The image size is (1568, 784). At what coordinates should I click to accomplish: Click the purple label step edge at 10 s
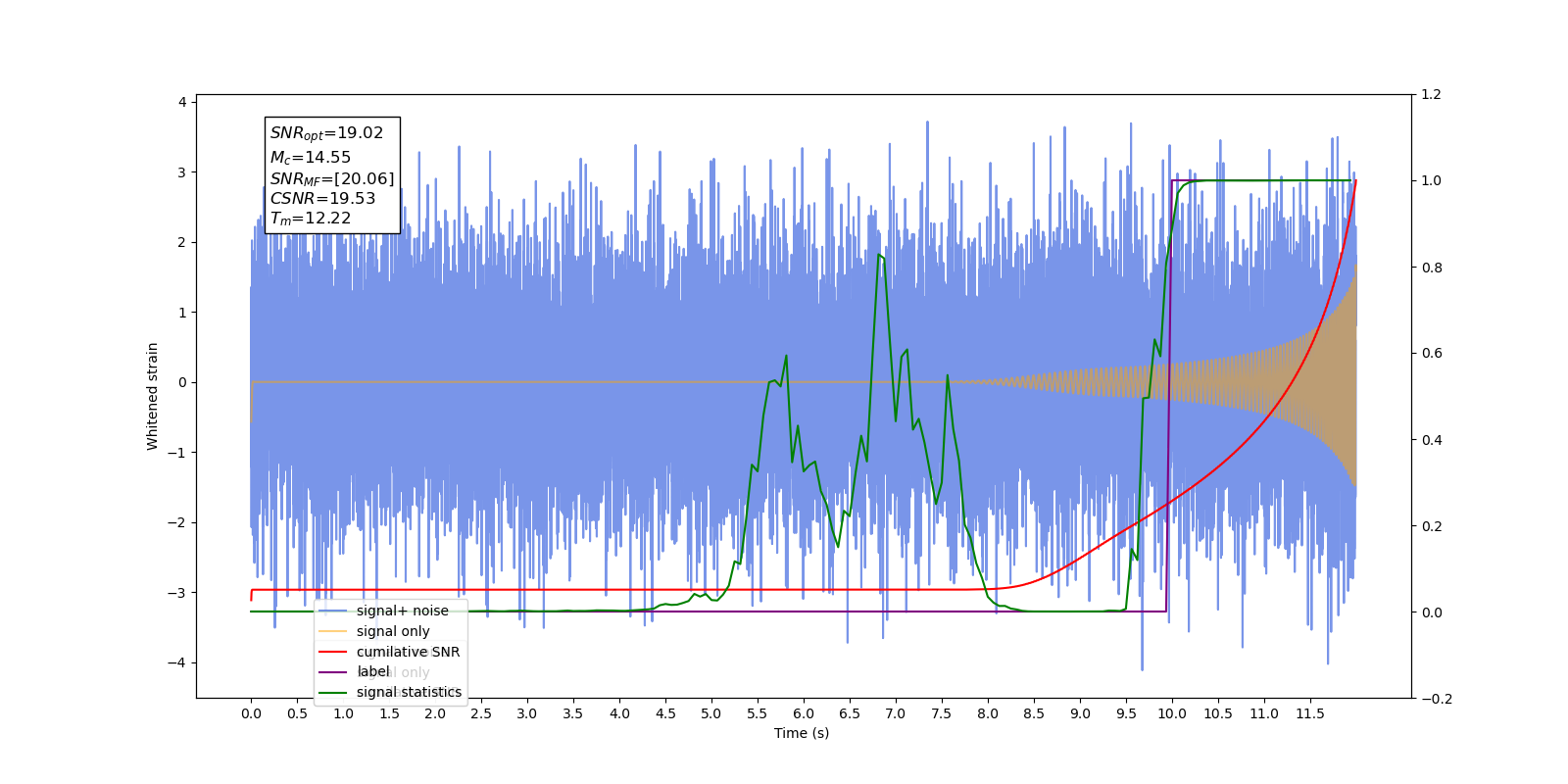pos(1169,396)
